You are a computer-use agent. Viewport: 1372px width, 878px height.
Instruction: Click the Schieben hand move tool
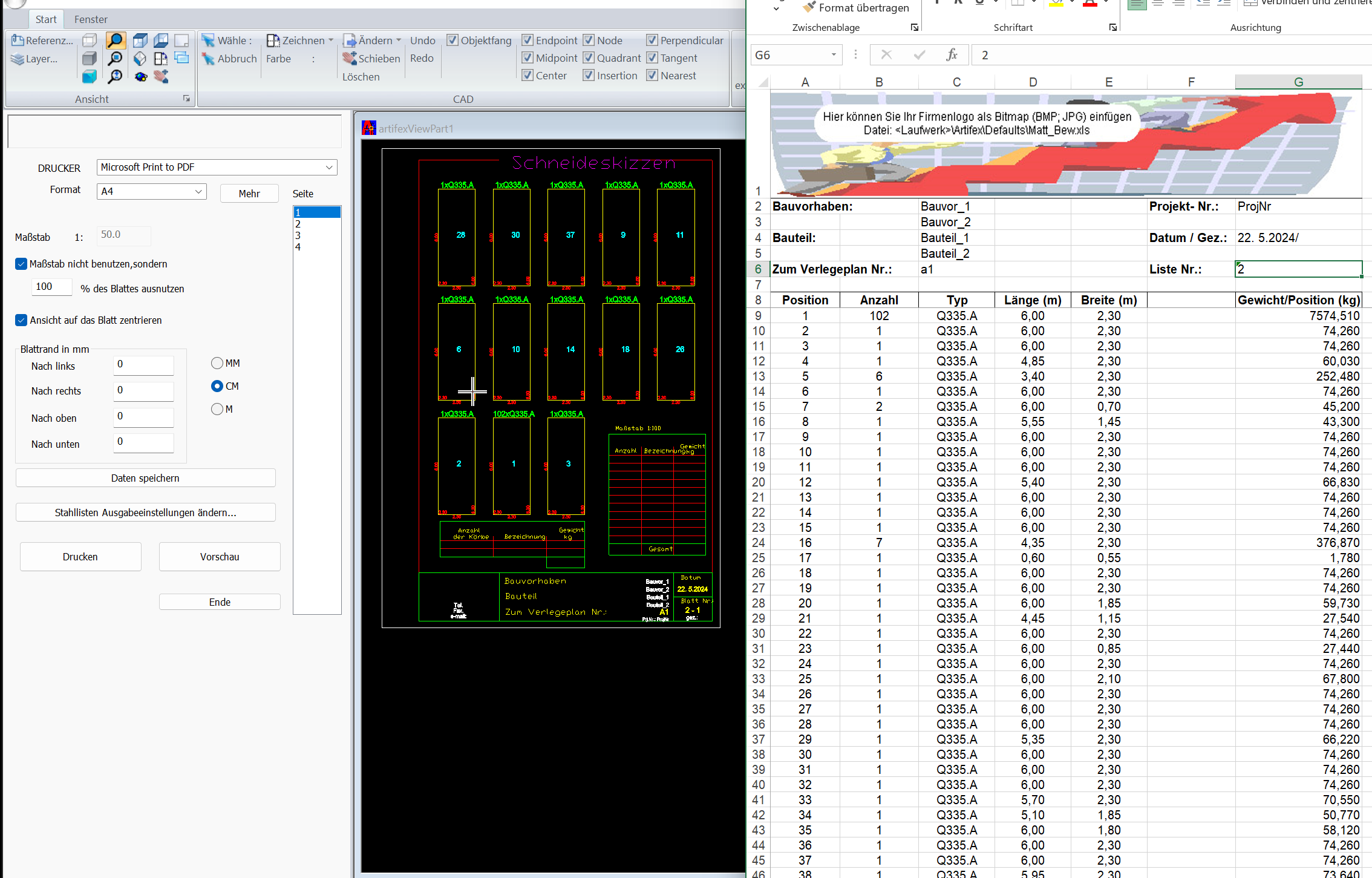click(349, 59)
